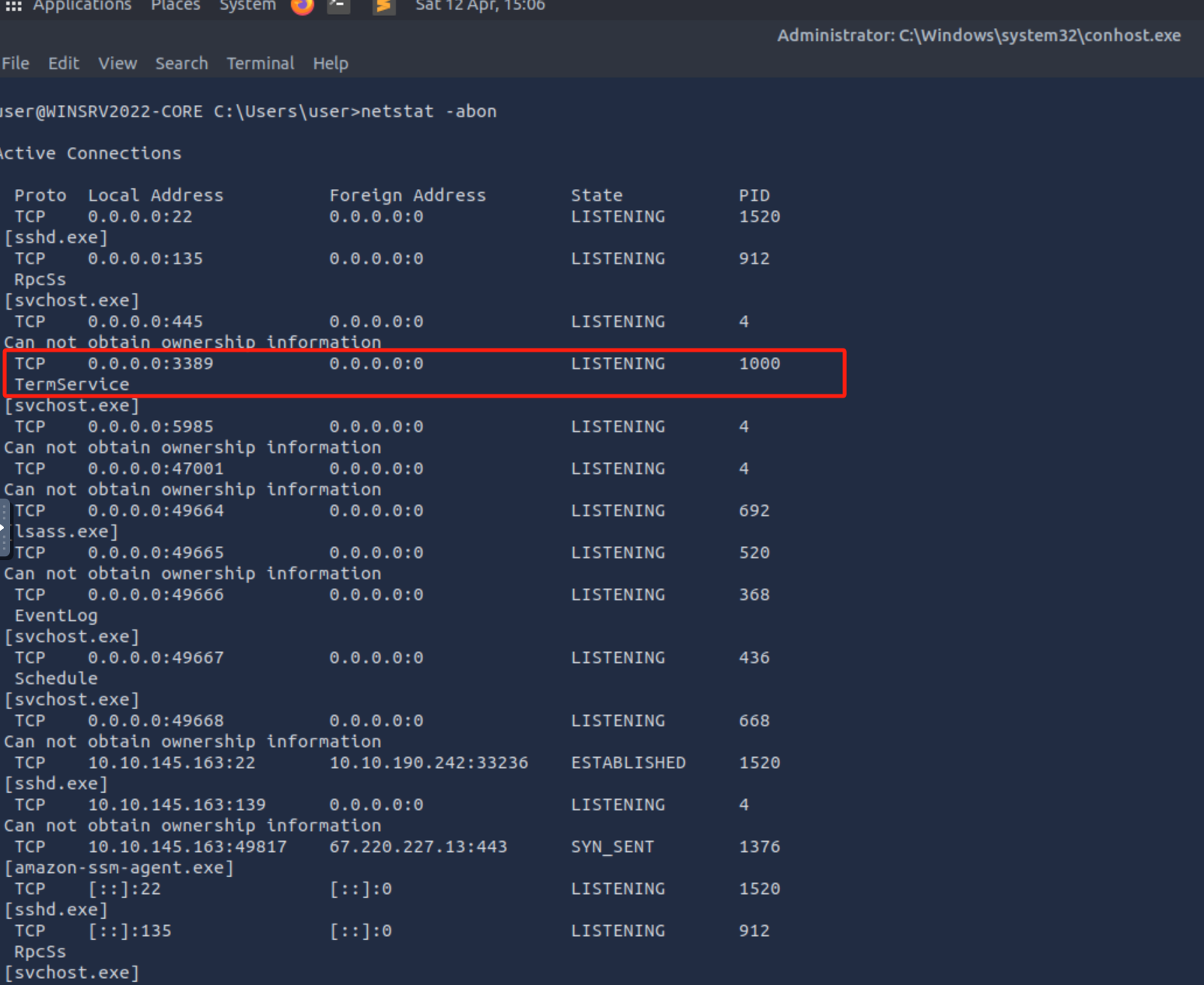Viewport: 1204px width, 985px height.
Task: Click the side panel handle on left edge
Action: tap(4, 529)
